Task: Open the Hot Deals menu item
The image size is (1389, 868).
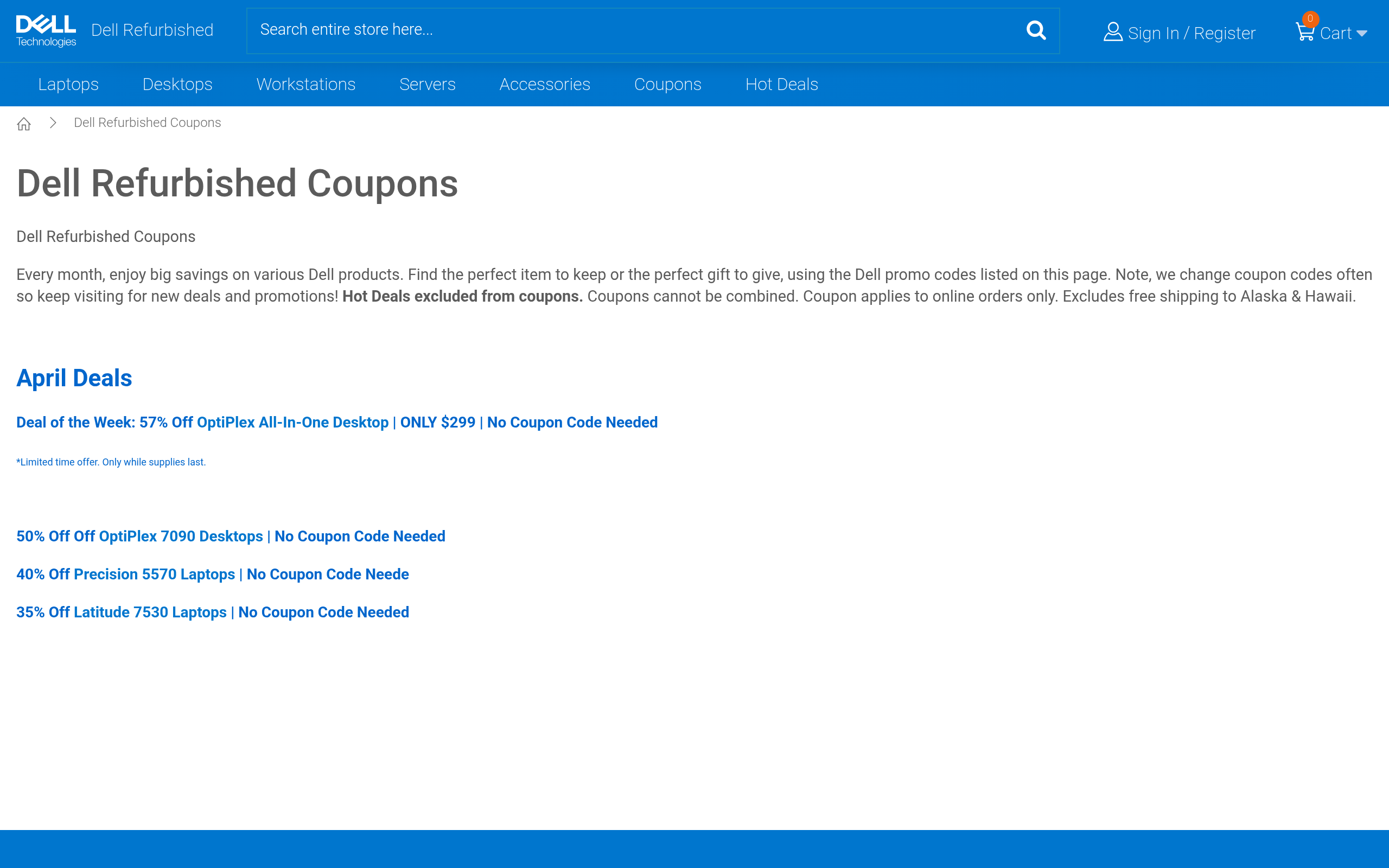Action: 781,85
